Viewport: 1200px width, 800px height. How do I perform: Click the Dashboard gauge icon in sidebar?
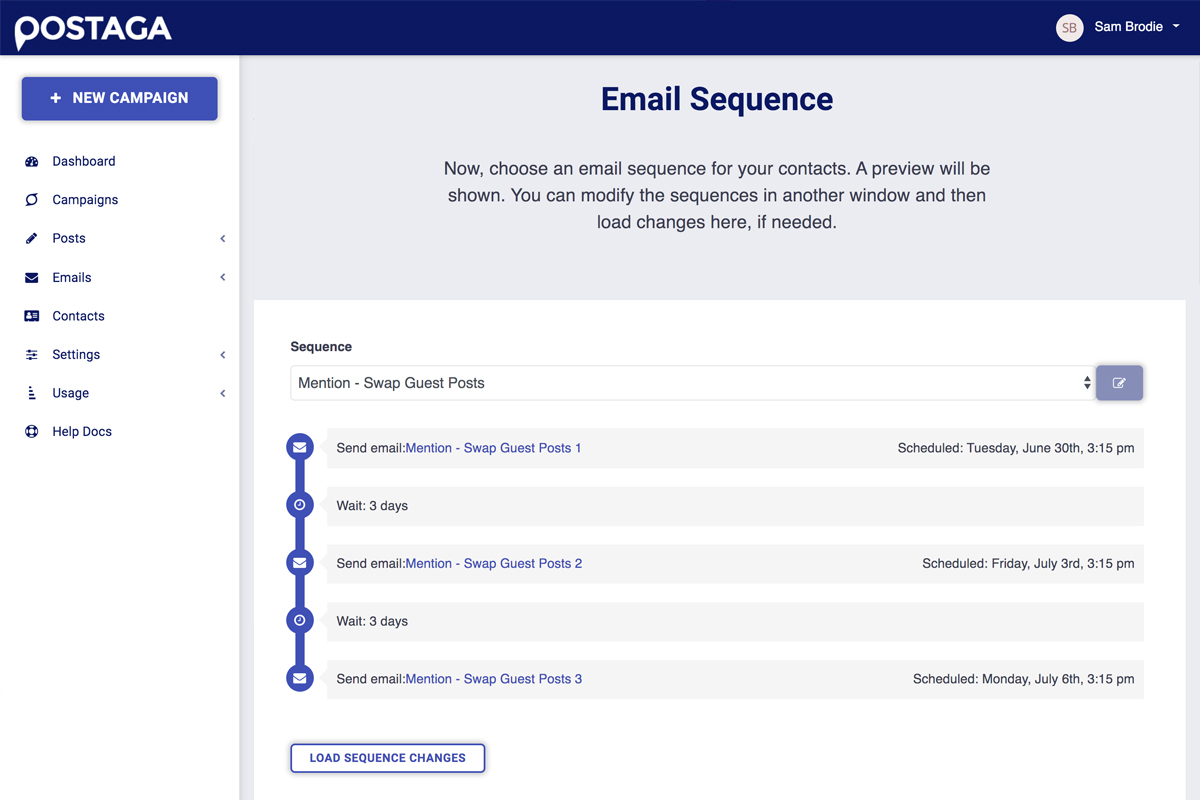coord(32,161)
